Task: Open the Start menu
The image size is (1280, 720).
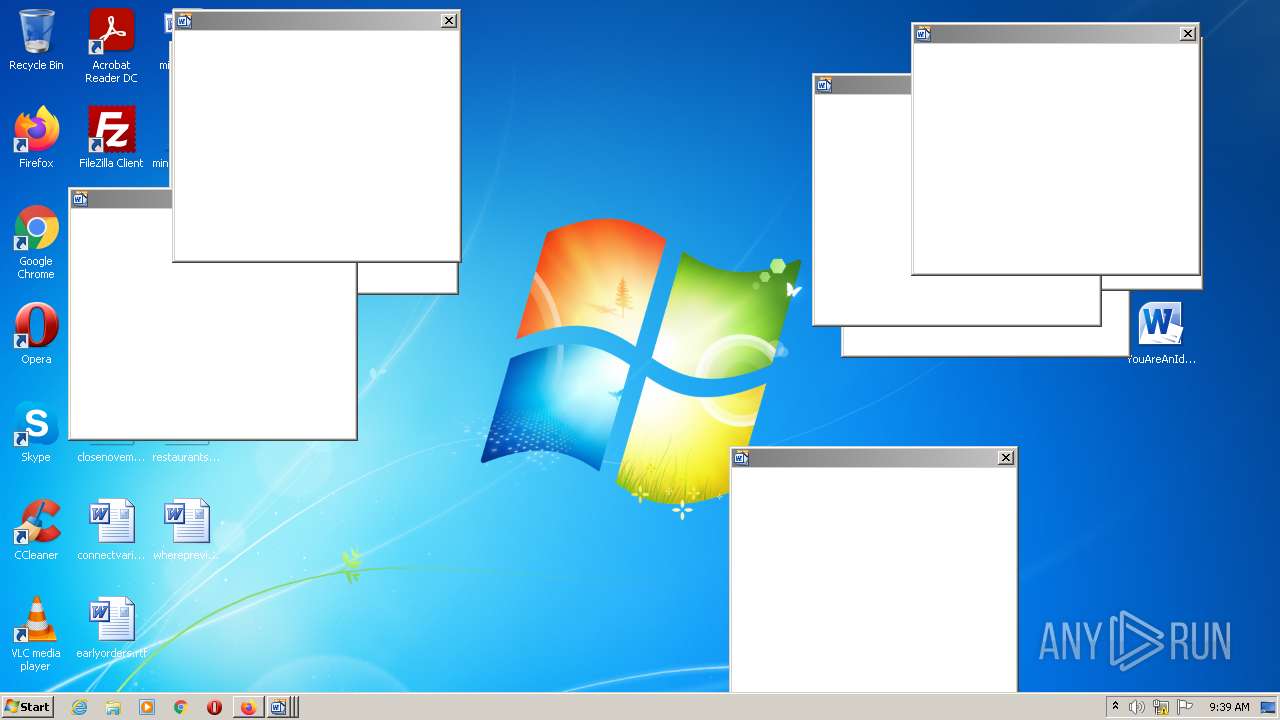Action: (28, 707)
